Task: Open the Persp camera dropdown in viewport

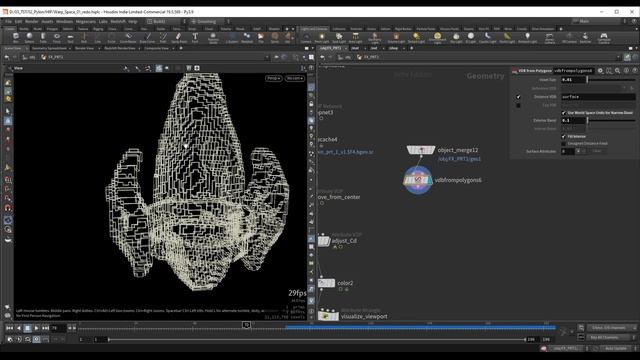Action: pyautogui.click(x=273, y=78)
